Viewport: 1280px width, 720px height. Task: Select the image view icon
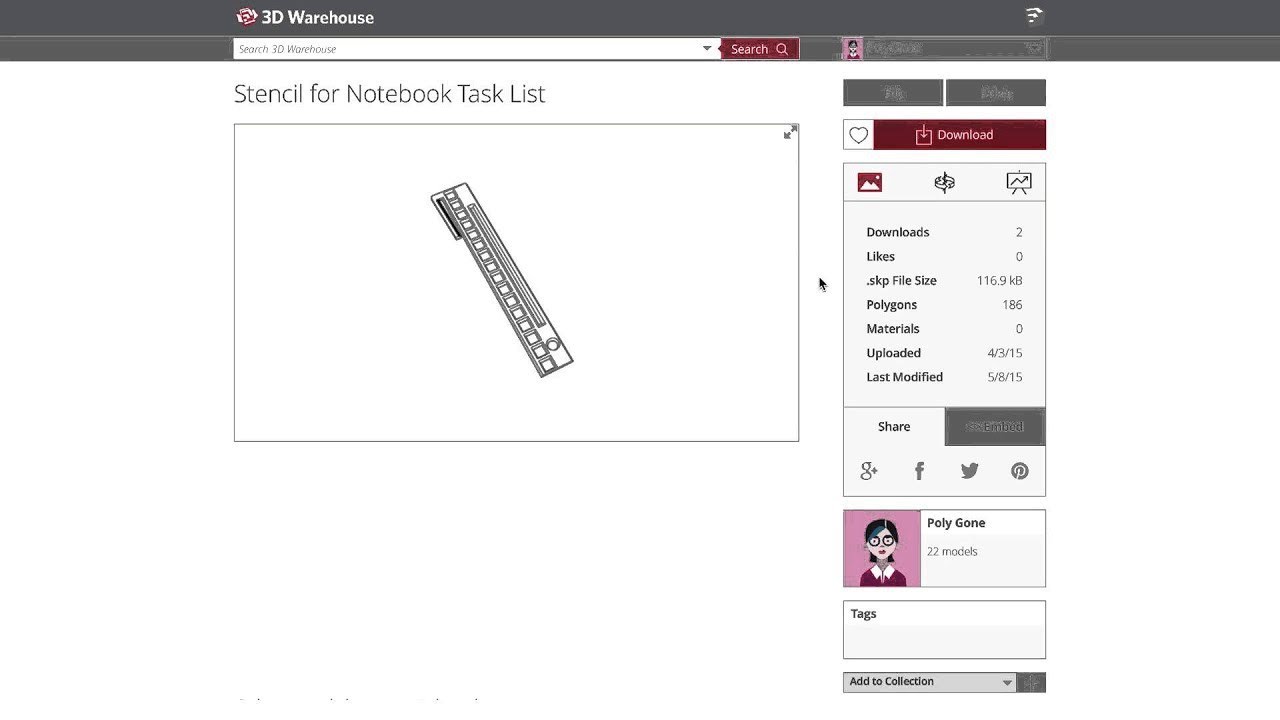click(x=870, y=182)
